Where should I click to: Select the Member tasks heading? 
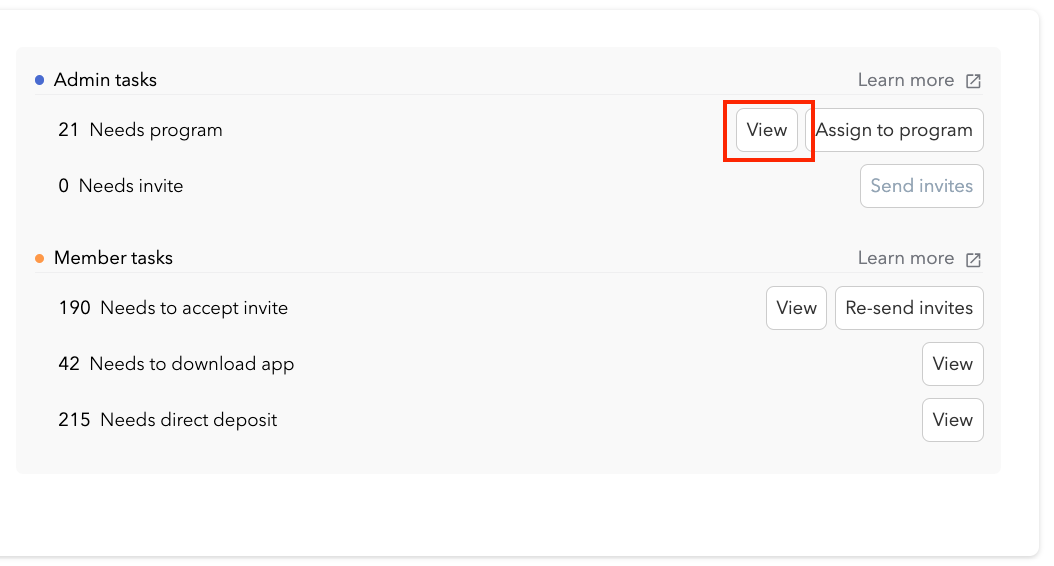[113, 258]
